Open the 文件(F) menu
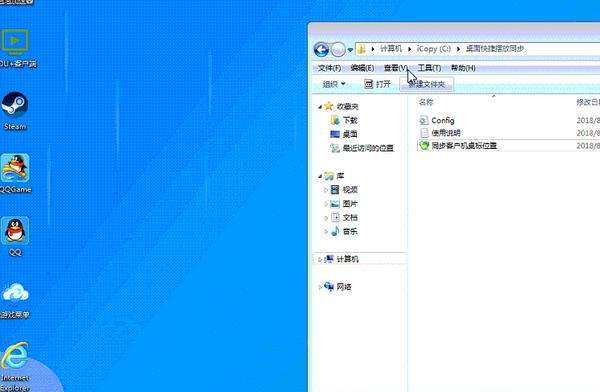The height and width of the screenshot is (392, 600). tap(329, 68)
